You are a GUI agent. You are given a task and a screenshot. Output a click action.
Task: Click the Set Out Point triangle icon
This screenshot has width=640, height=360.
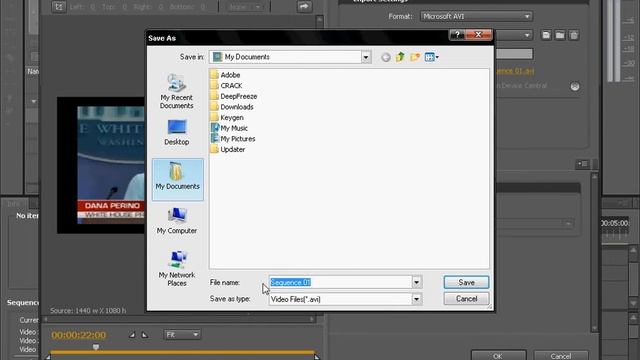tap(144, 335)
